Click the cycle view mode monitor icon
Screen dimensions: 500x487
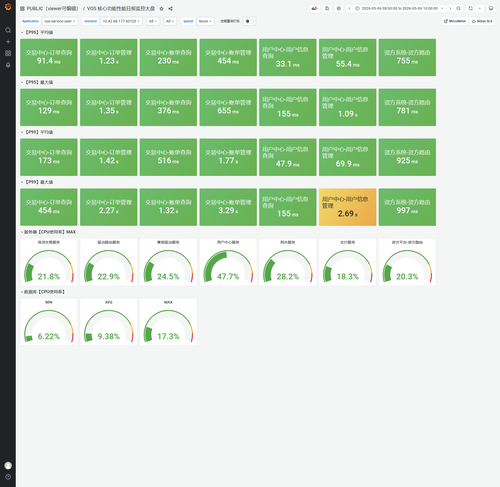pos(491,8)
